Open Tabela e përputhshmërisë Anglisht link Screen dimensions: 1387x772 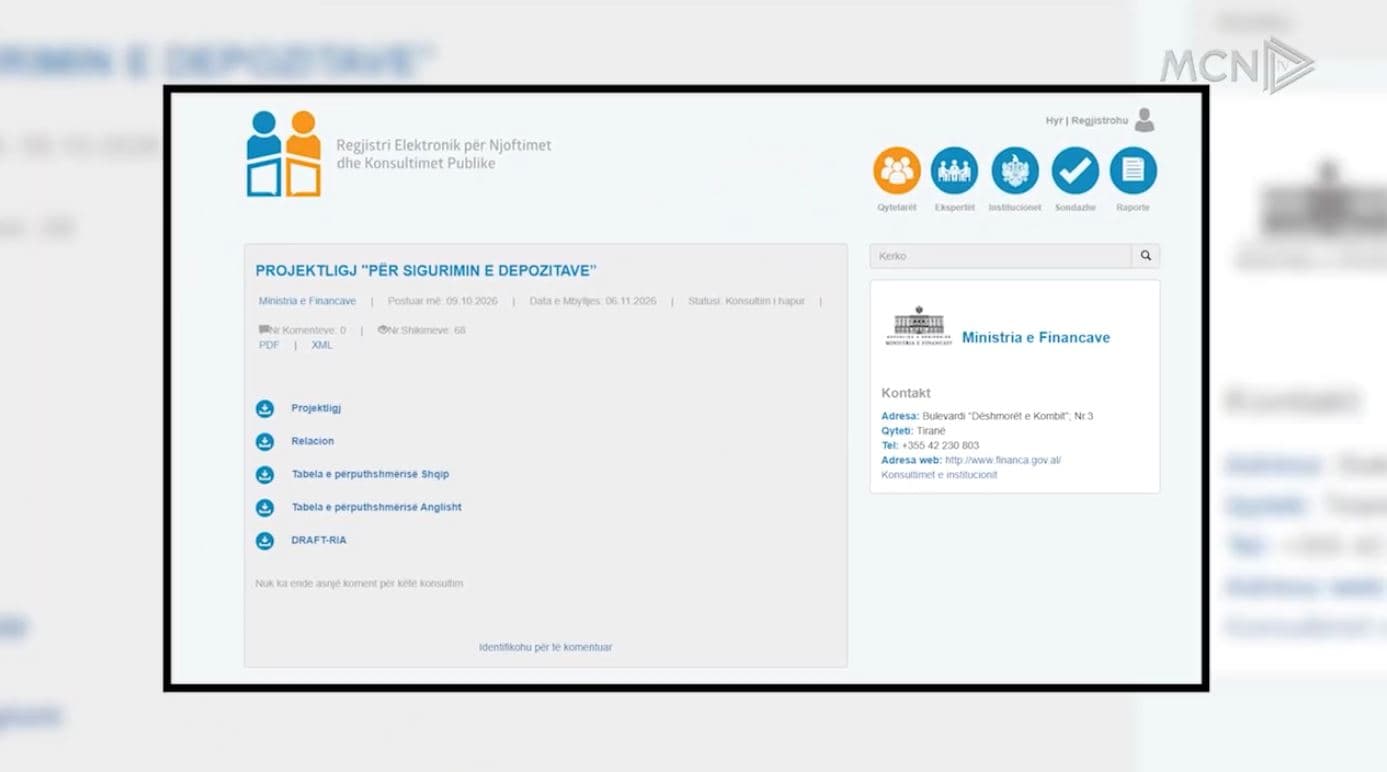tap(376, 507)
